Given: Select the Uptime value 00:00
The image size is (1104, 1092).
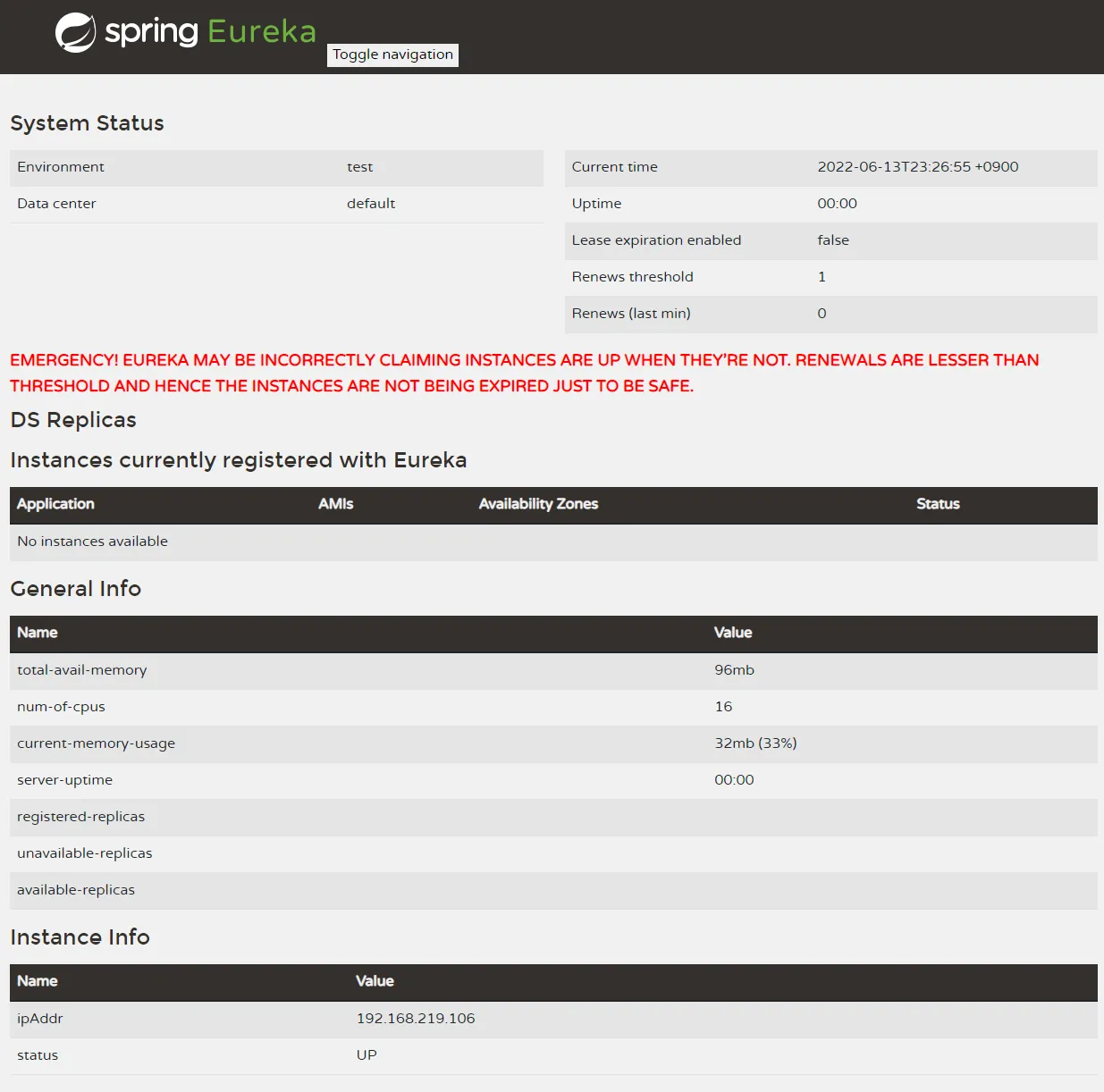Looking at the screenshot, I should pyautogui.click(x=838, y=204).
